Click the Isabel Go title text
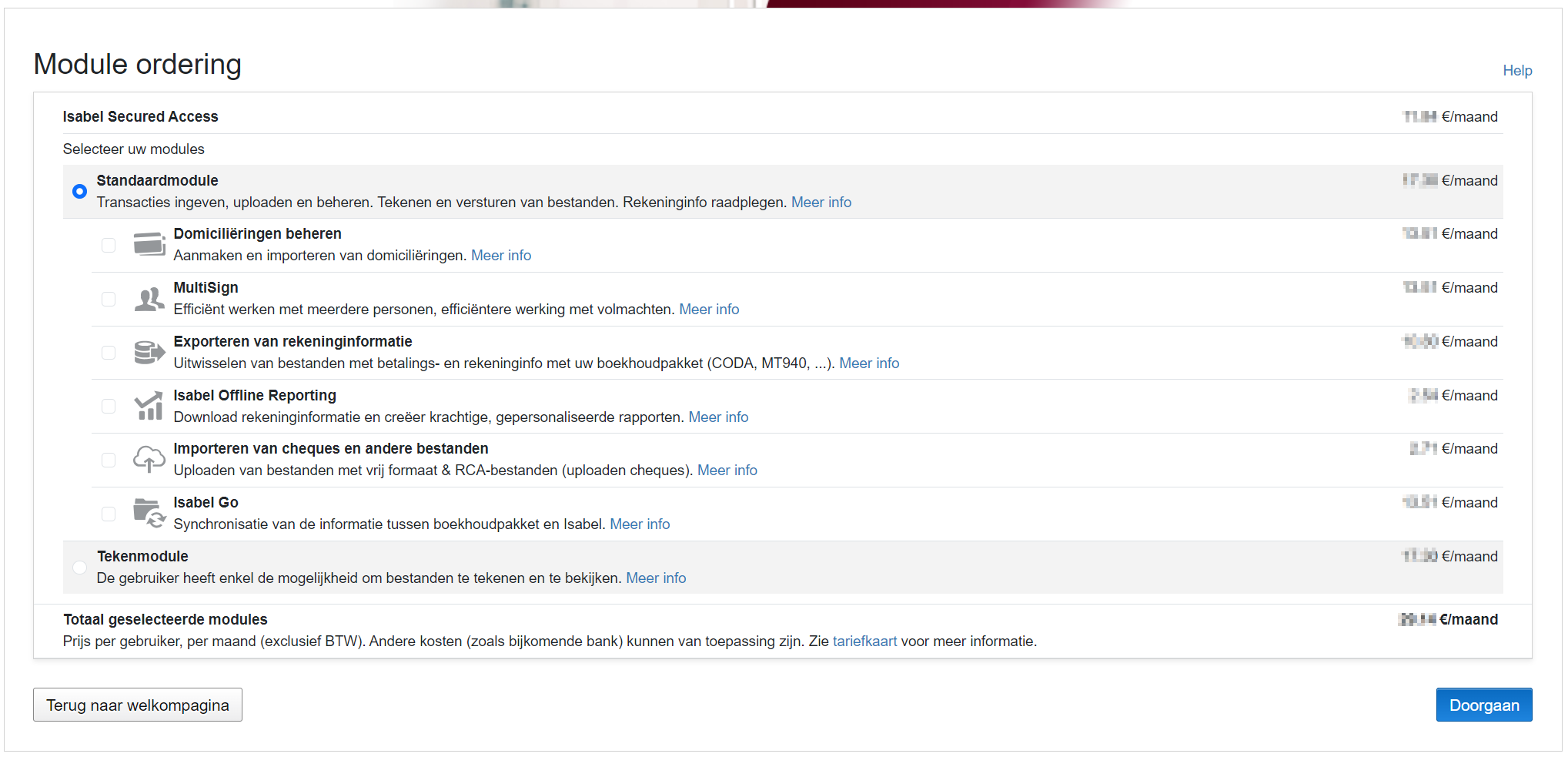Viewport: 1568px width, 757px height. click(x=206, y=502)
